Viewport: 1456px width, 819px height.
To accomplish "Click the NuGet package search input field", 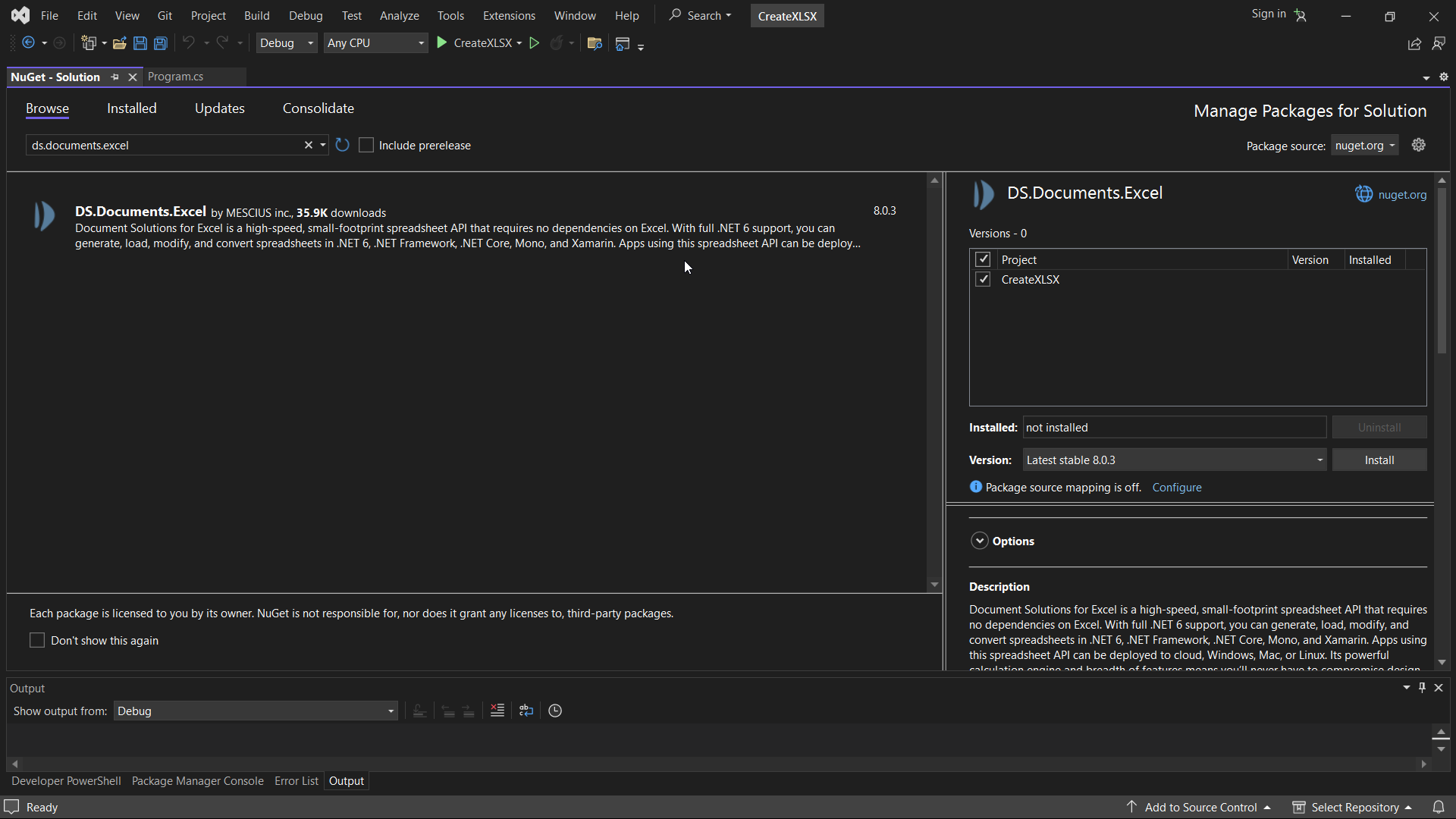I will point(165,145).
